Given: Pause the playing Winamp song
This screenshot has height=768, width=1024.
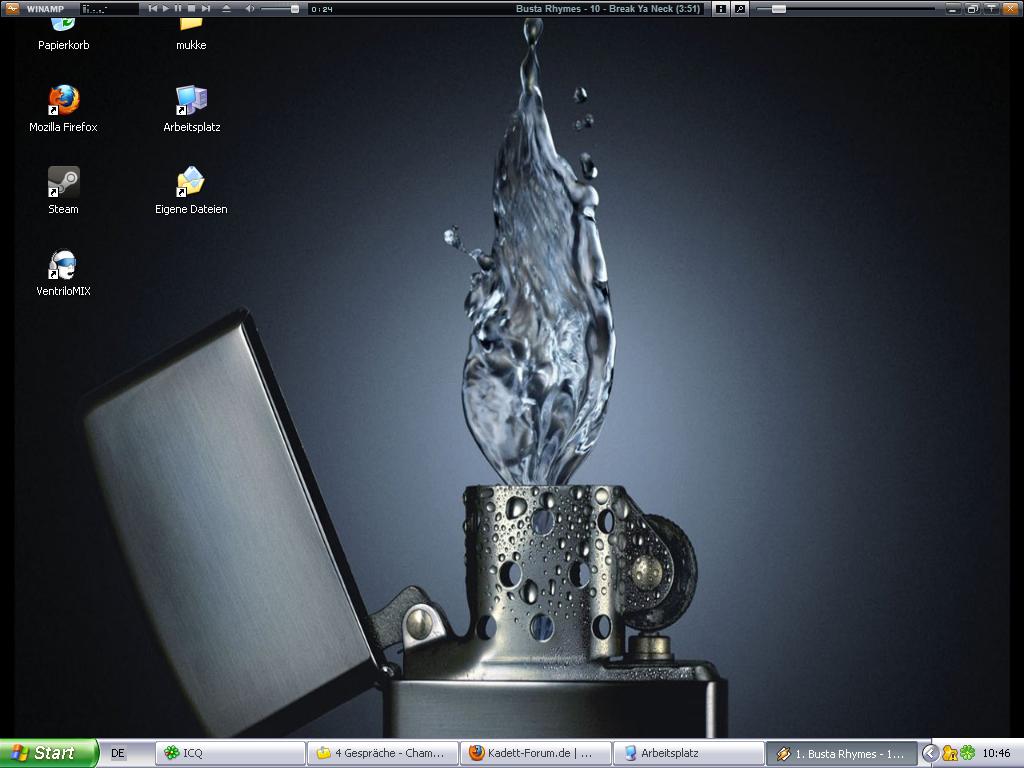Looking at the screenshot, I should coord(179,9).
